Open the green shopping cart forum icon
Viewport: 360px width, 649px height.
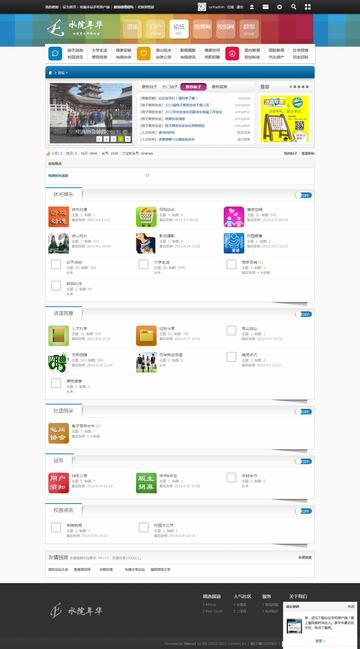click(146, 217)
